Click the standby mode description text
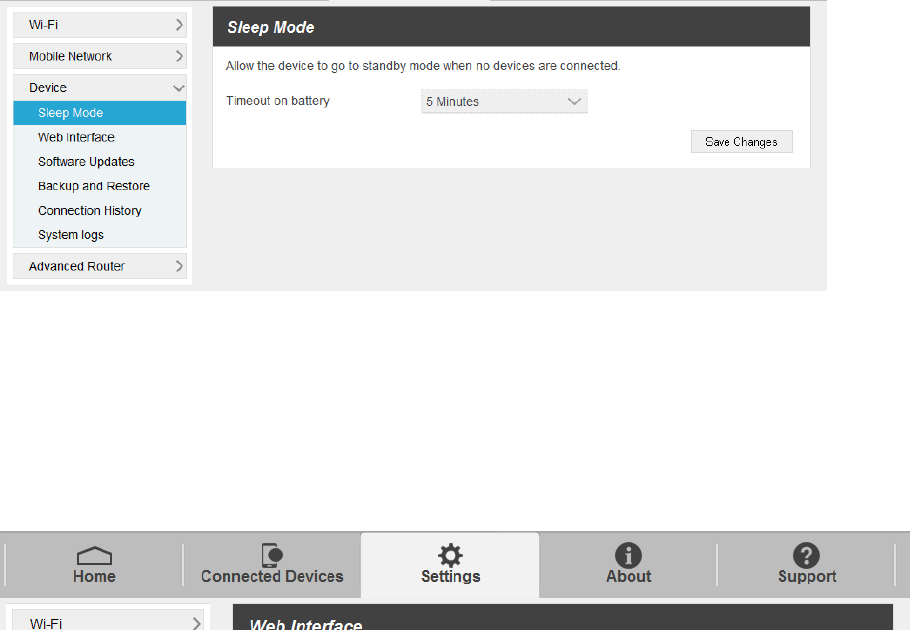Screen dimensions: 910x630 [x=422, y=66]
